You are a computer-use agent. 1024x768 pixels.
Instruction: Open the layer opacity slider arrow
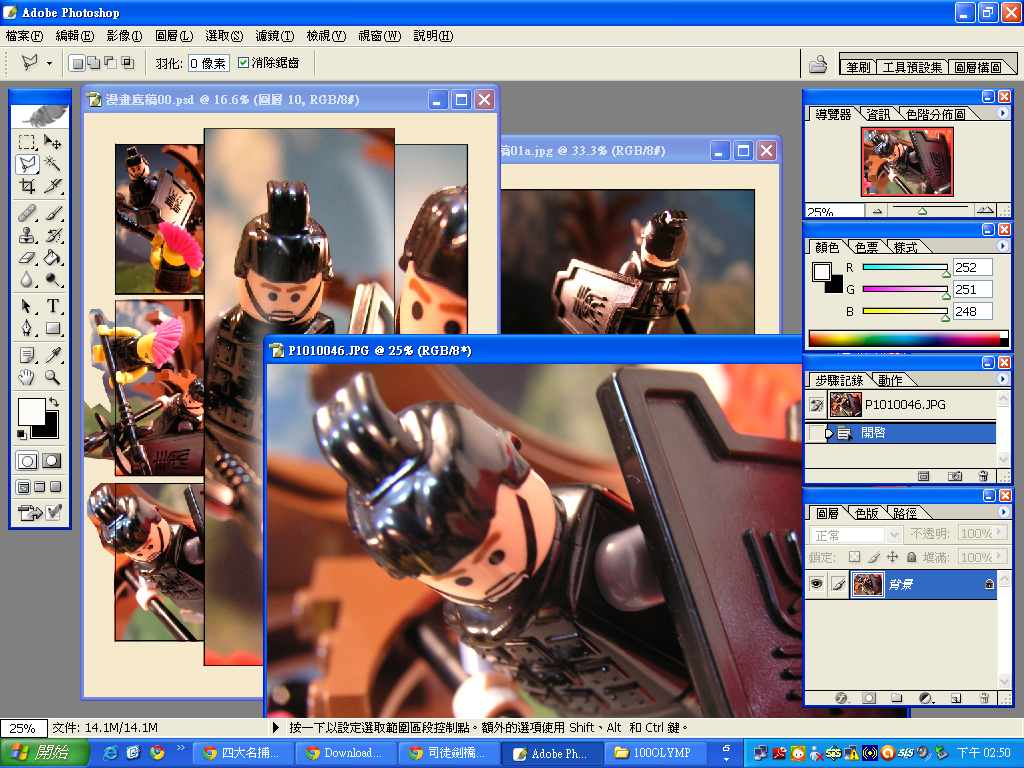click(999, 533)
